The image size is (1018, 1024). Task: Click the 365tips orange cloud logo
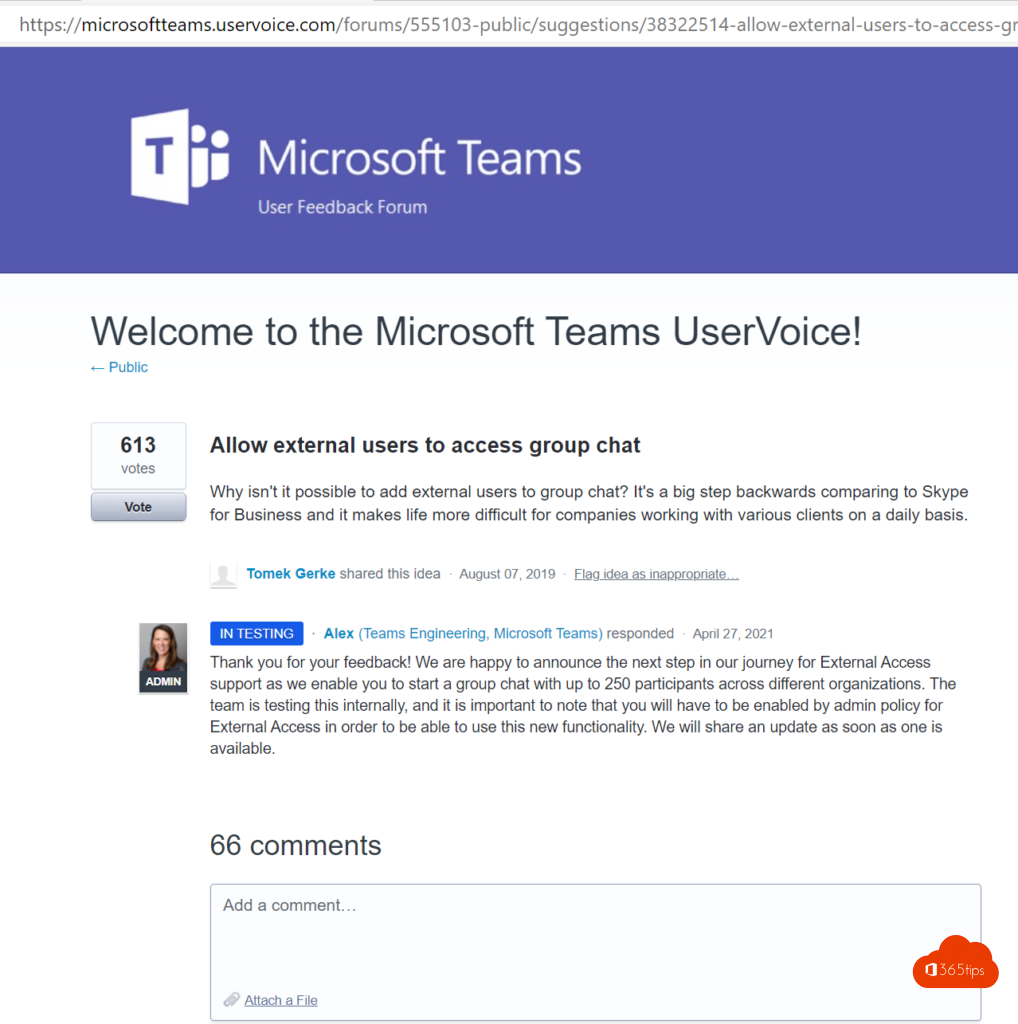tap(955, 964)
